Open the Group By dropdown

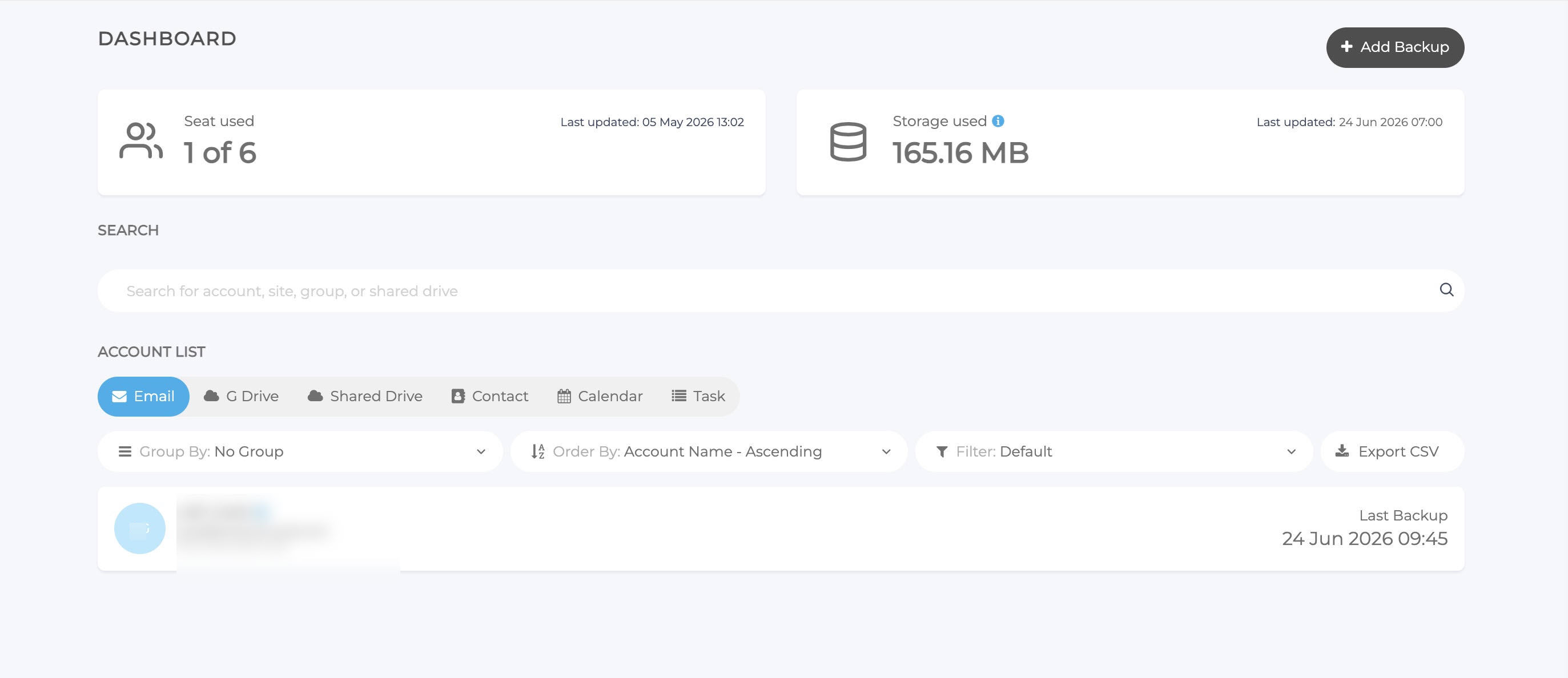pyautogui.click(x=300, y=451)
